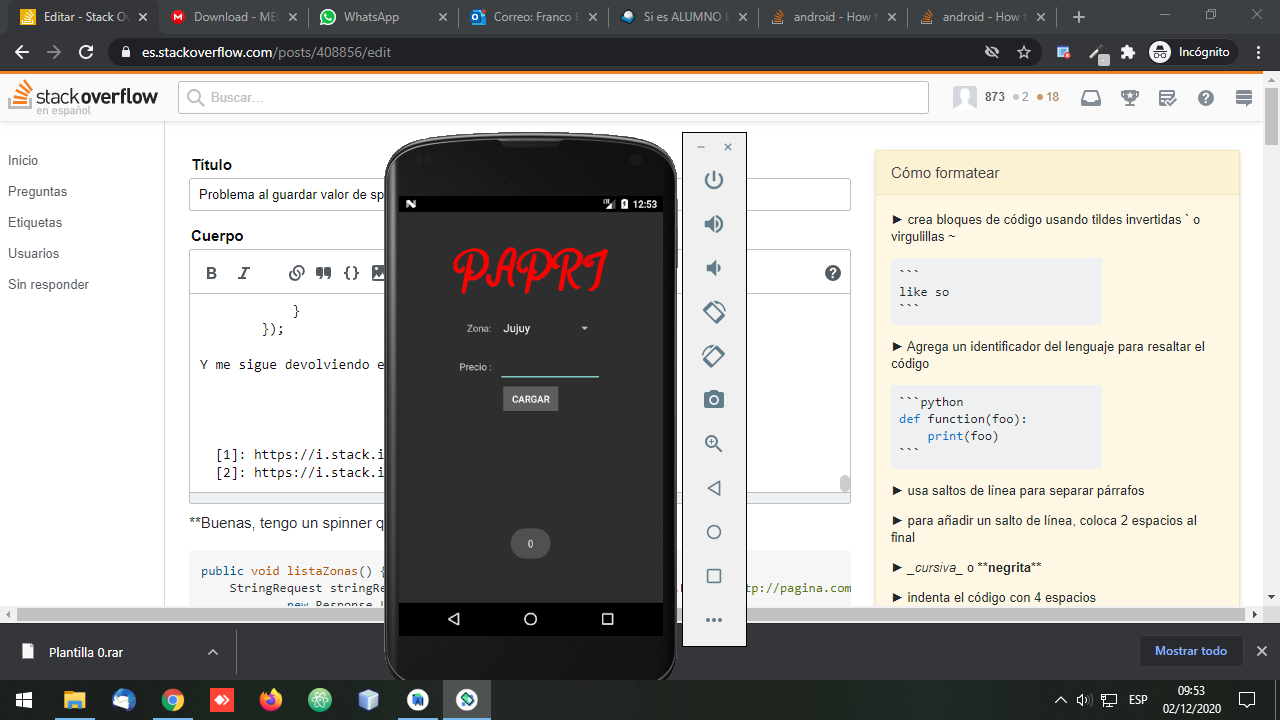Image resolution: width=1280 pixels, height=720 pixels.
Task: Click the Título input field
Action: 520,194
